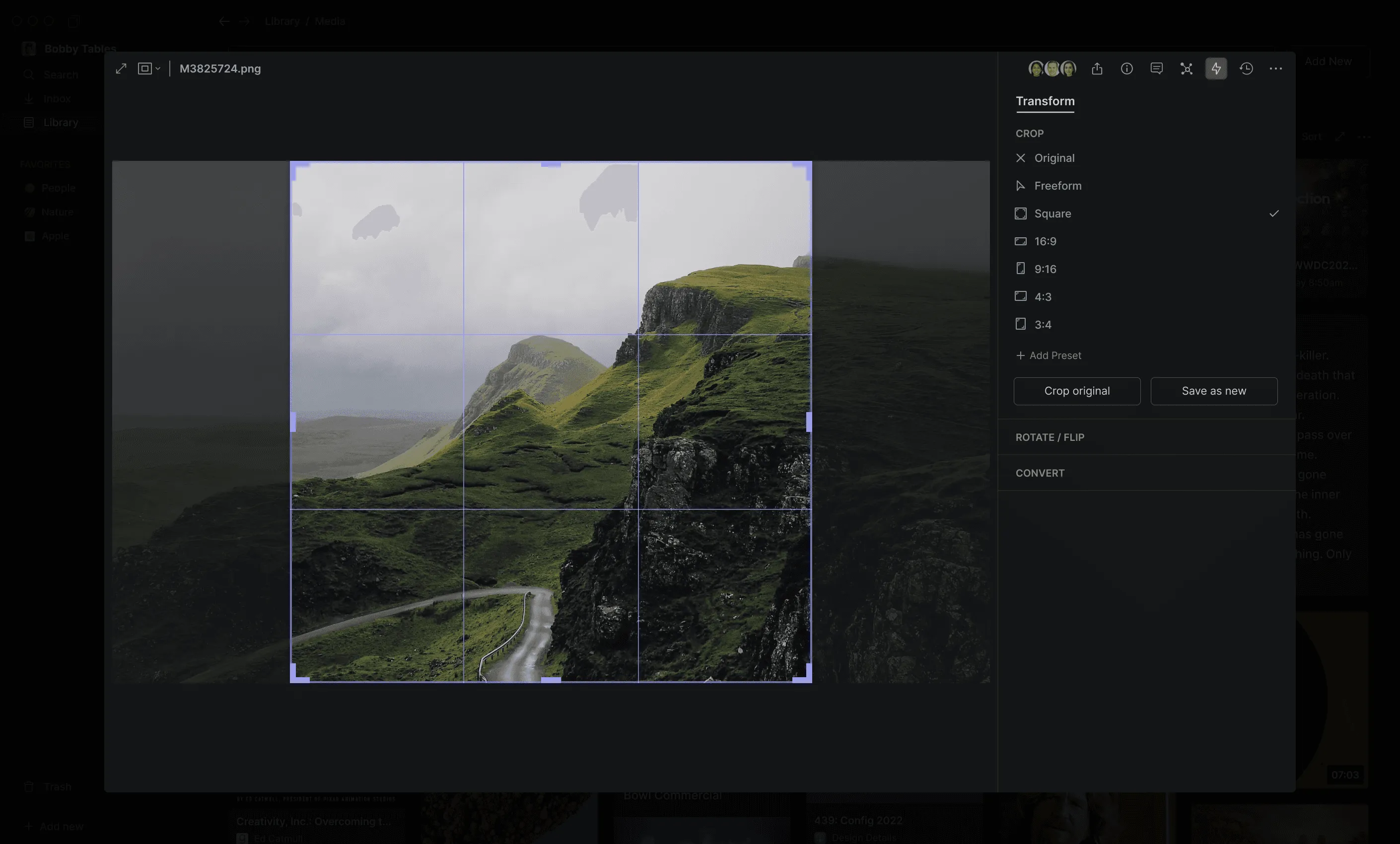
Task: Open Bobby Tables workspace in sidebar
Action: tap(70, 49)
